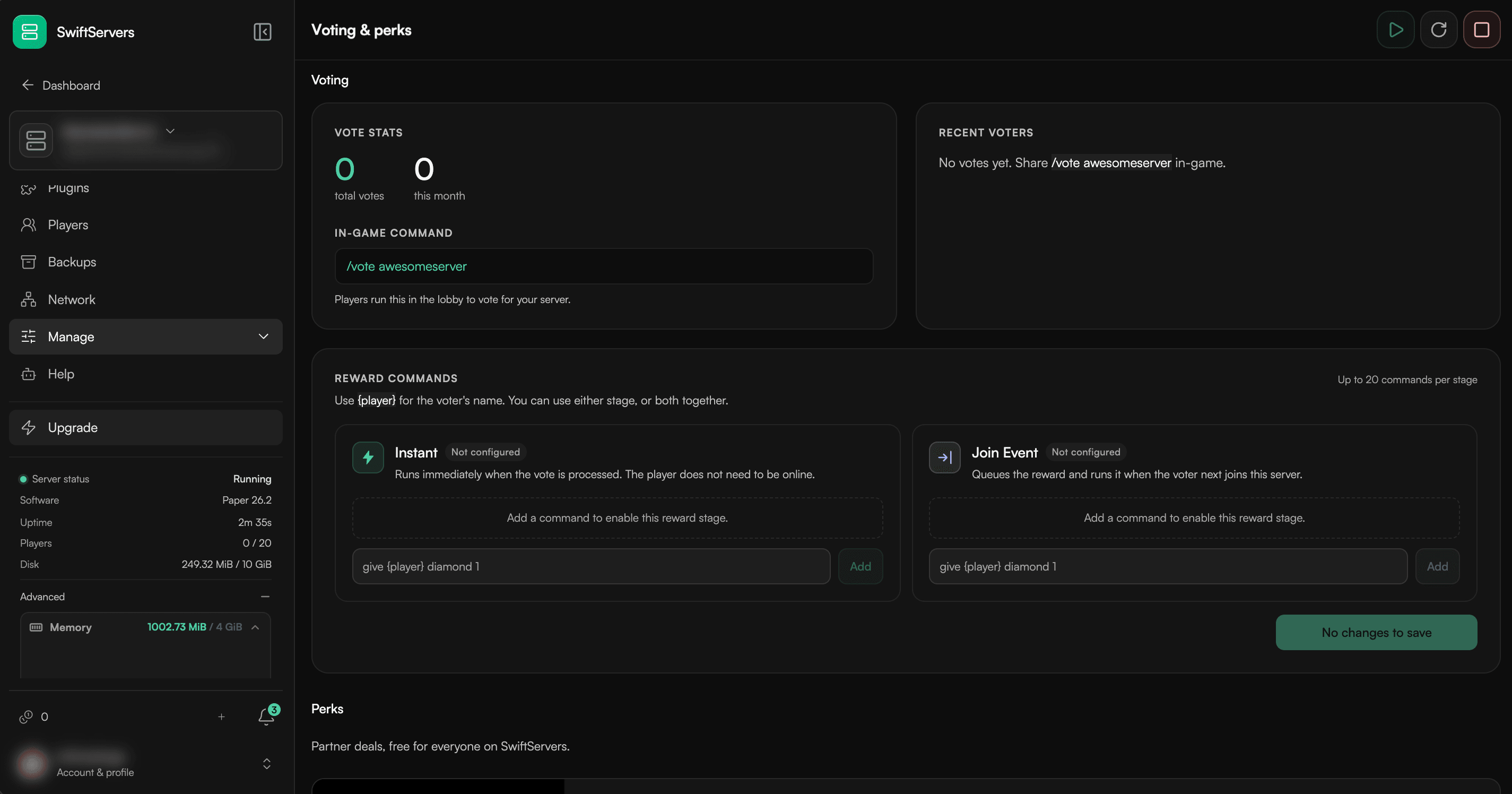Click the Backups archive icon
The height and width of the screenshot is (794, 1512).
tap(28, 262)
